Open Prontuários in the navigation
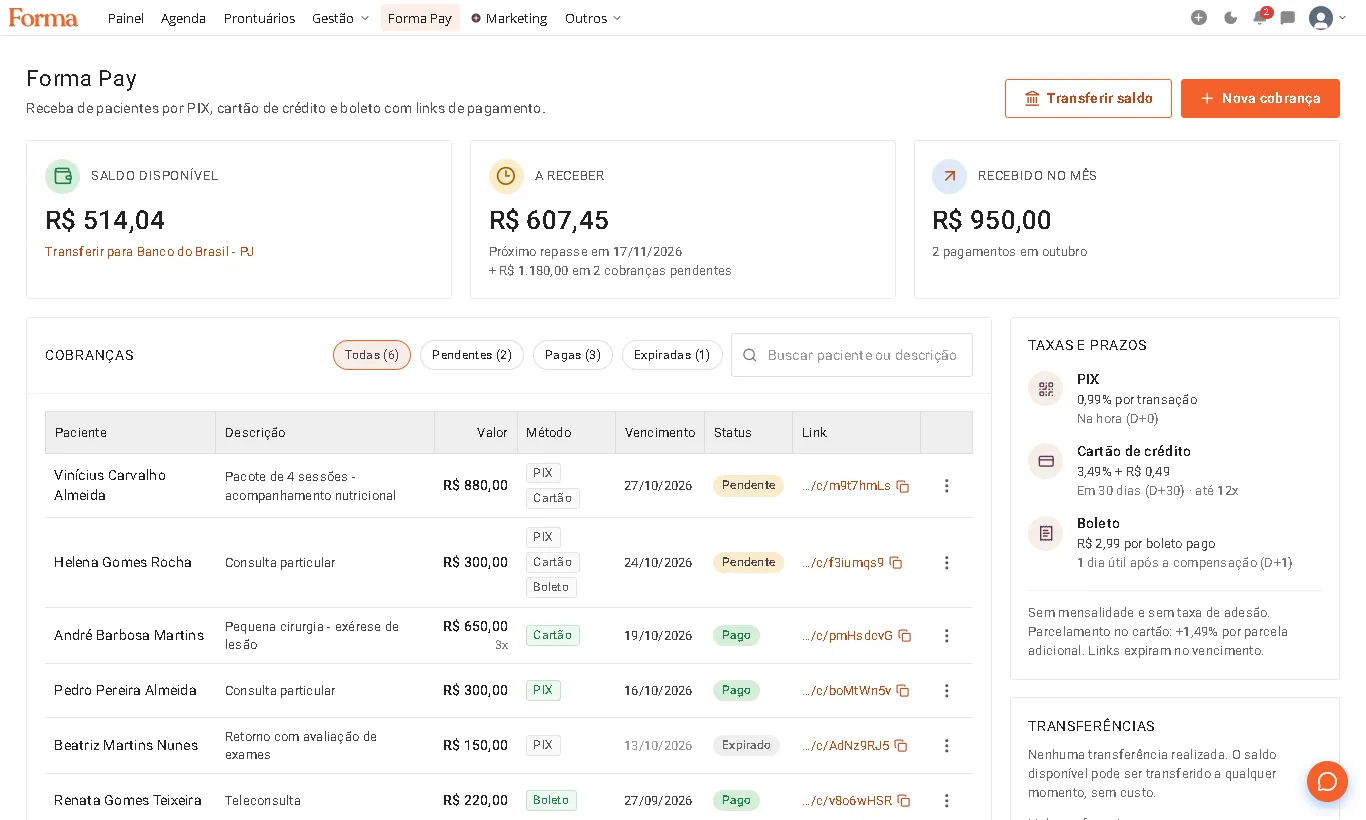The image size is (1366, 820). 259,18
